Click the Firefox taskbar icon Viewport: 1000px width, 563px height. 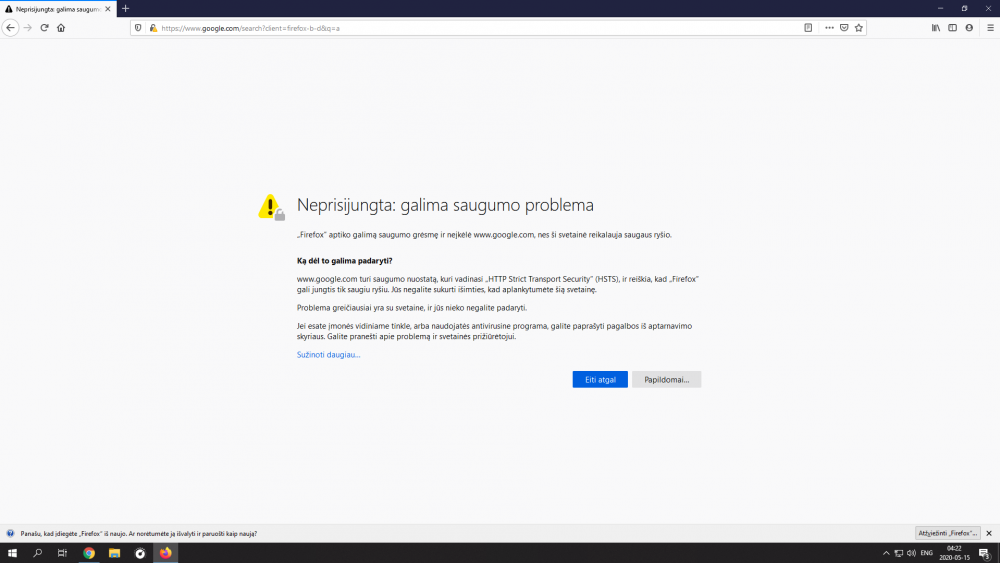(165, 553)
